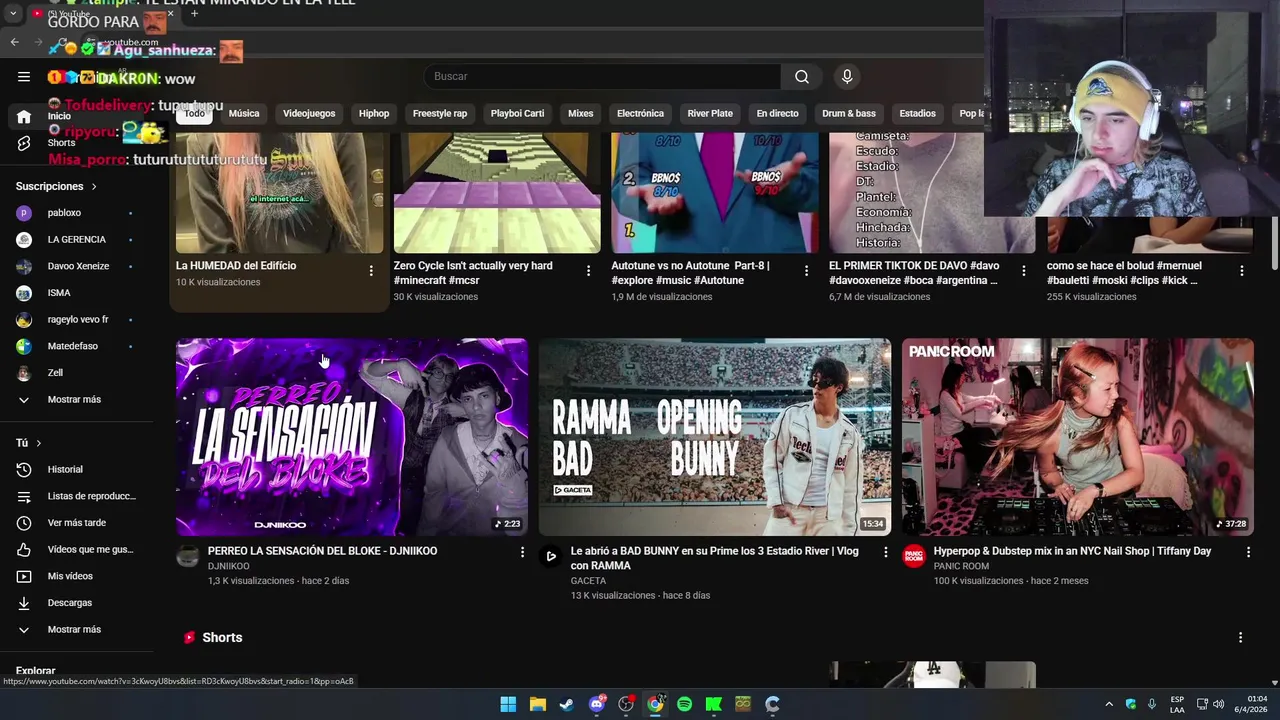Select the Música filter chip

click(x=244, y=114)
